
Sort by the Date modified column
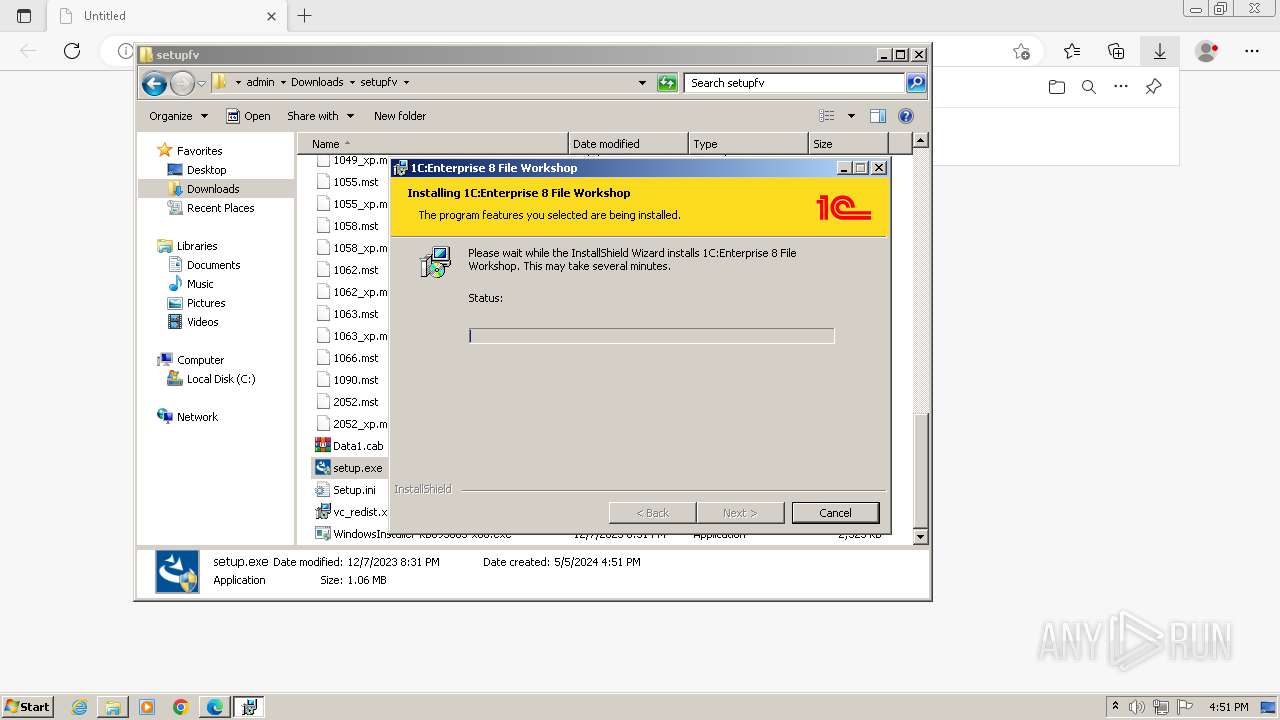pos(628,144)
